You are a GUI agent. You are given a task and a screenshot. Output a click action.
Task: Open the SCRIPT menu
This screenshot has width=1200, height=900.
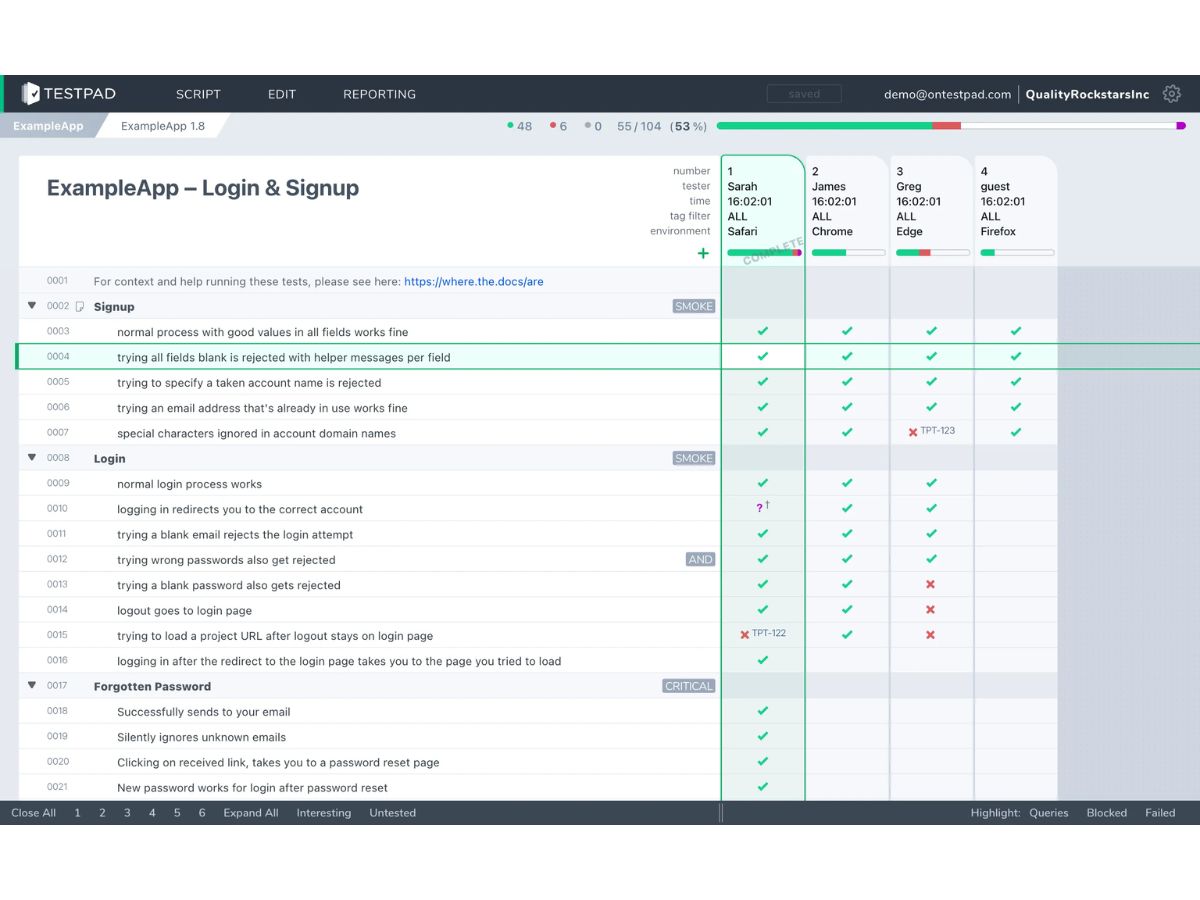[198, 94]
